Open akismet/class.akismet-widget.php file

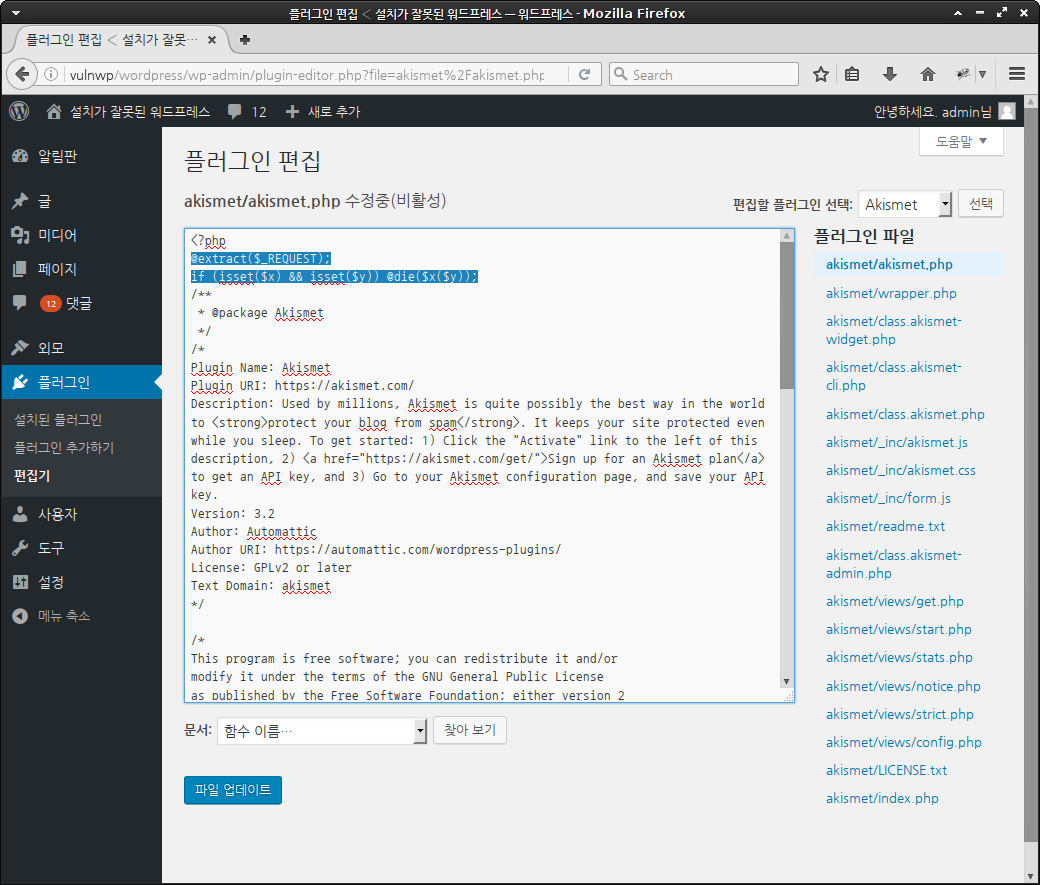(x=893, y=330)
